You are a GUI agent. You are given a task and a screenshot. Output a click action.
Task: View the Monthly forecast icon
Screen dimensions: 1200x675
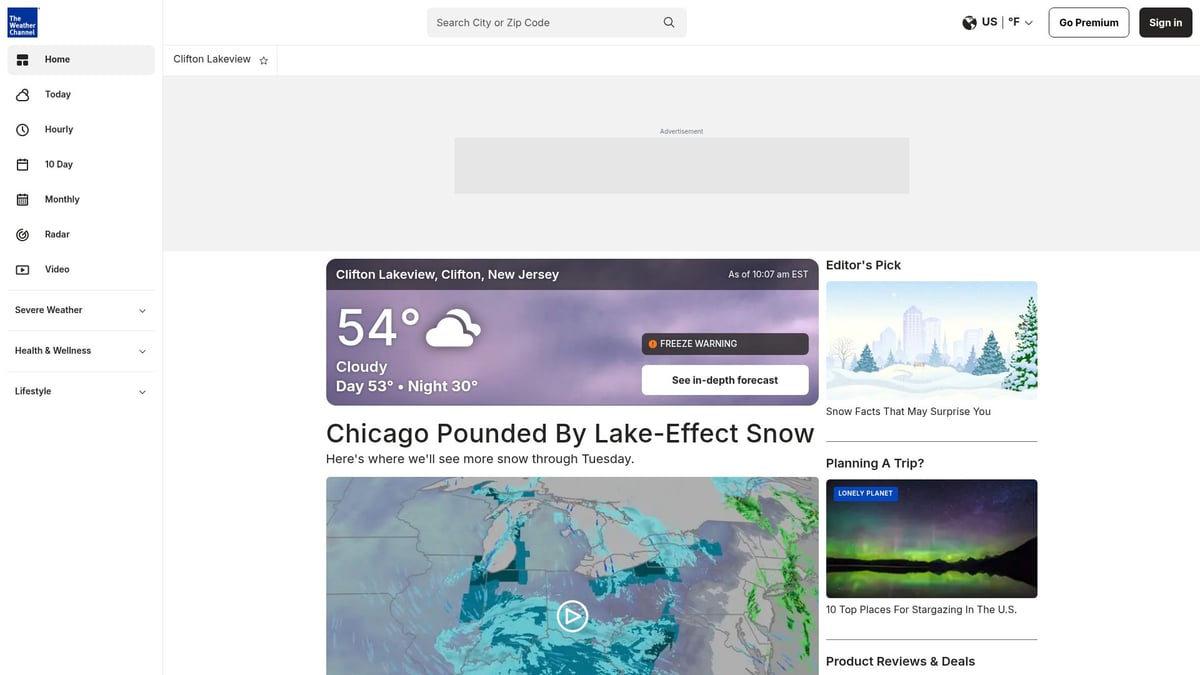click(23, 199)
